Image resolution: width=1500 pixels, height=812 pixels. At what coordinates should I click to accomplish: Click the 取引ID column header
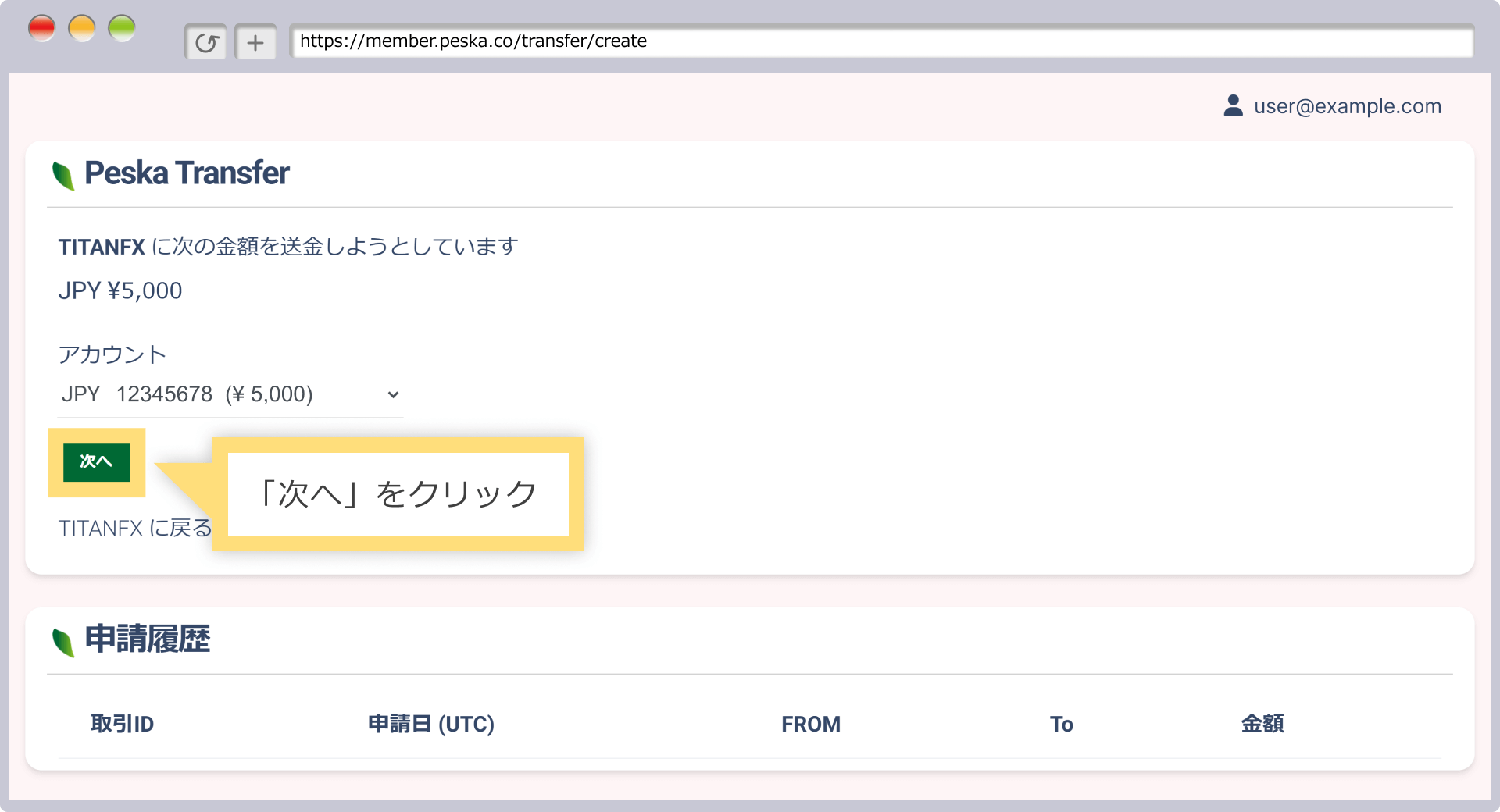(123, 724)
